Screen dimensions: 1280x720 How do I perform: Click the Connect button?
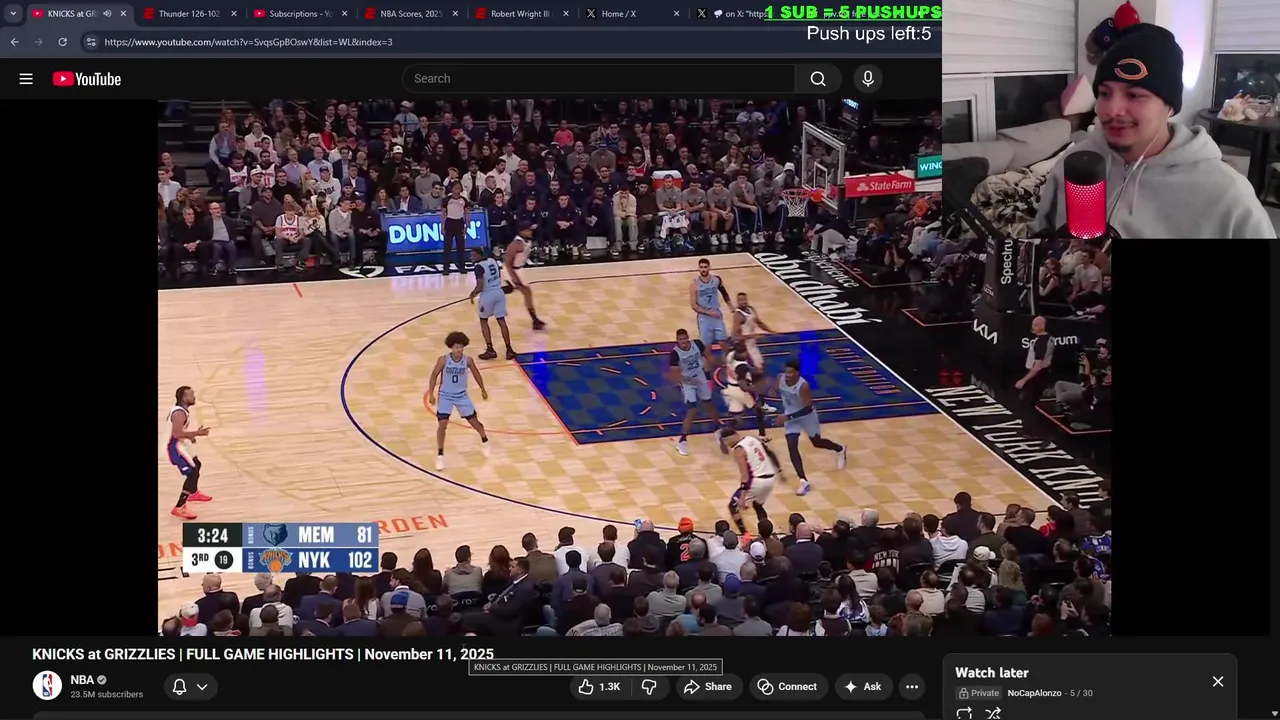click(787, 687)
